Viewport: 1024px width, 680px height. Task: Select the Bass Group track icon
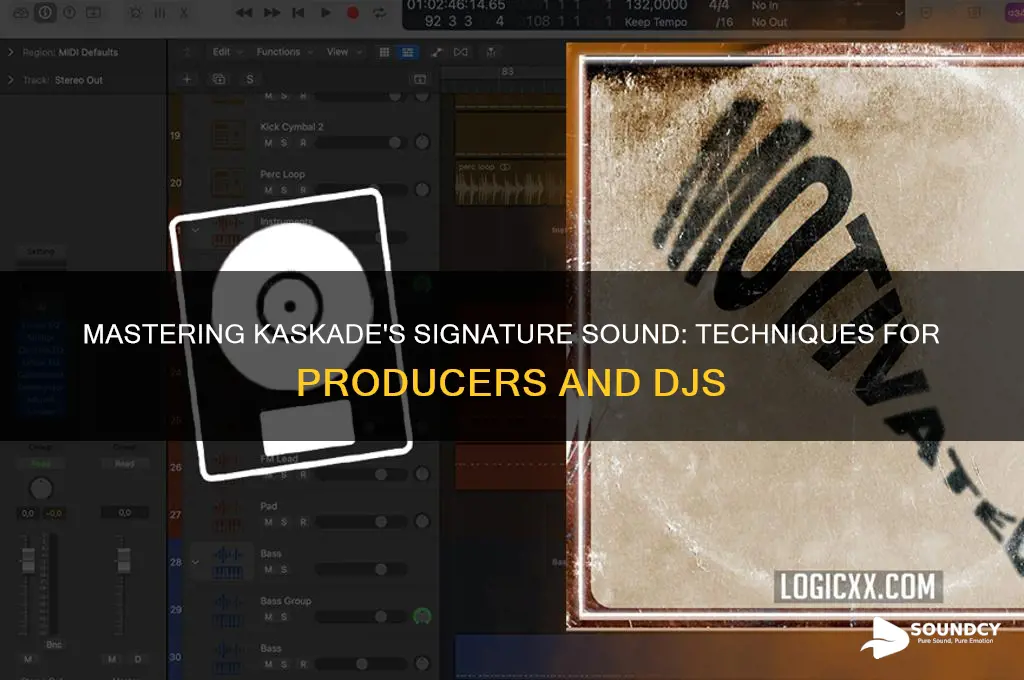[229, 609]
